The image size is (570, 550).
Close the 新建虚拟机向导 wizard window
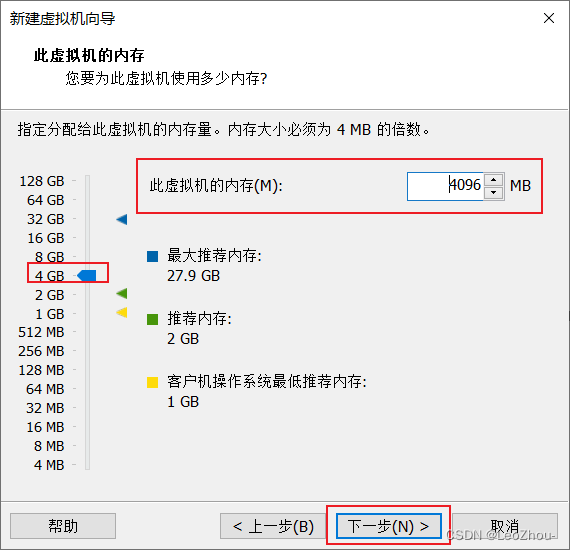tap(549, 18)
